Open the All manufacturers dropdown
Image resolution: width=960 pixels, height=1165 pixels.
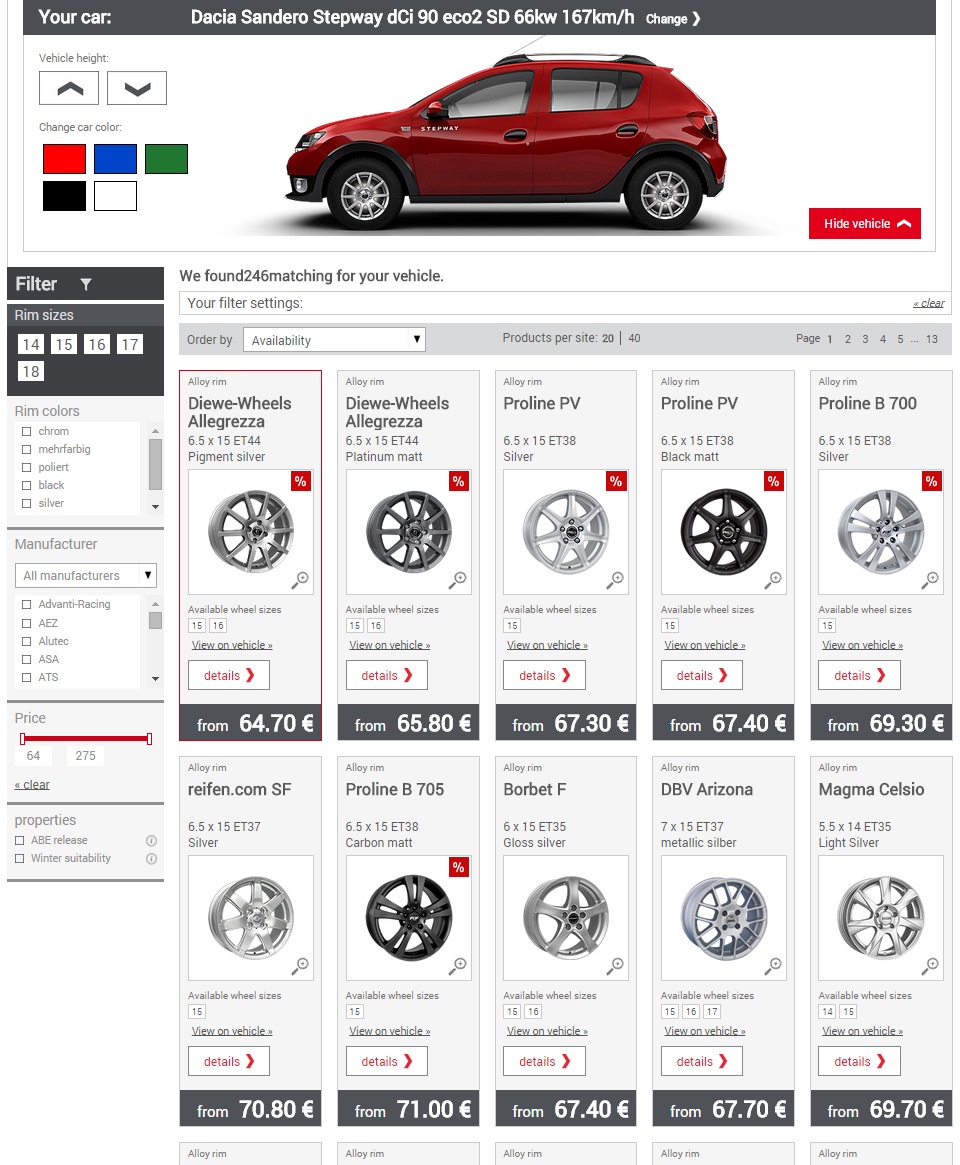[85, 575]
